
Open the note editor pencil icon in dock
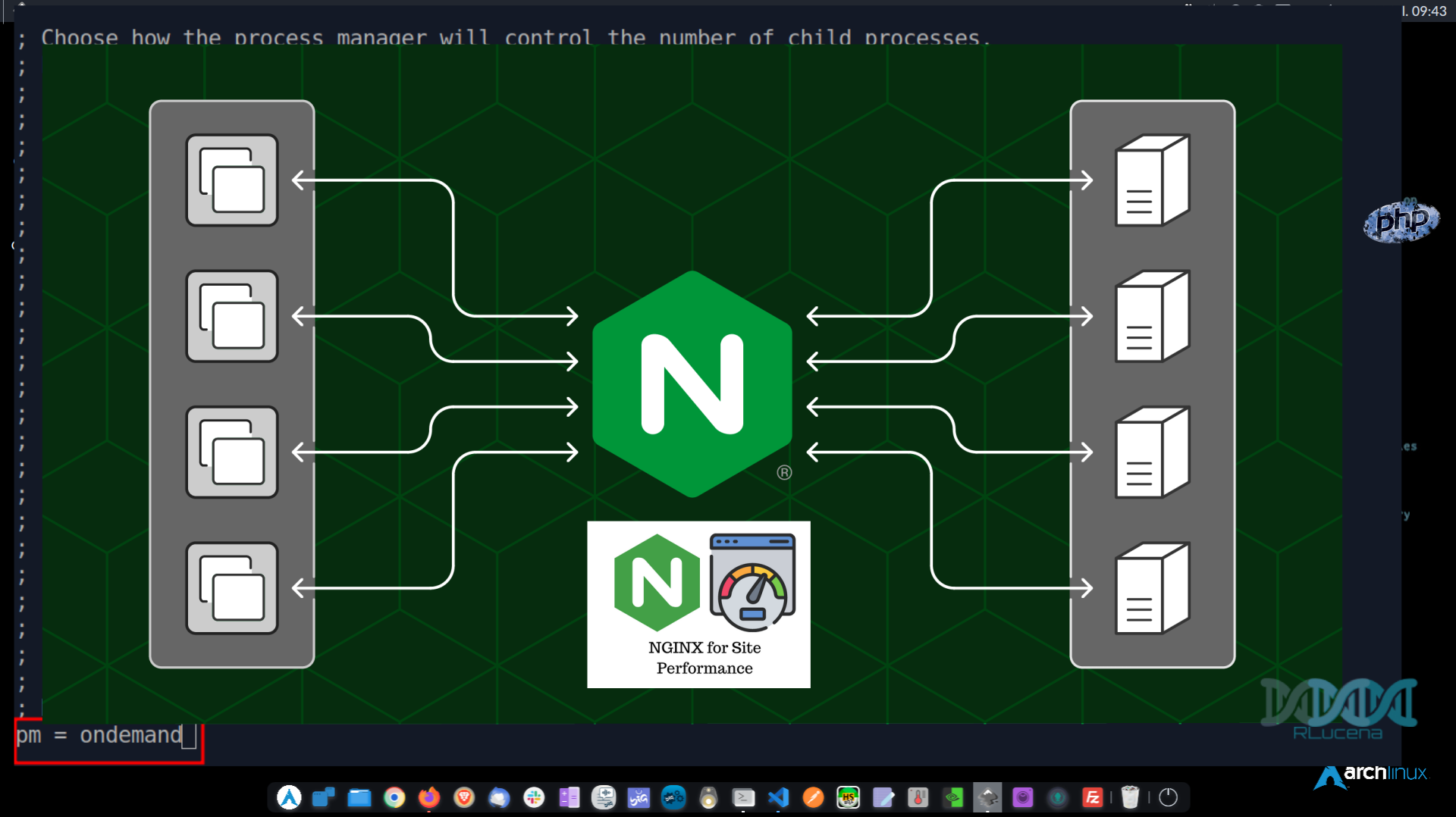pyautogui.click(x=883, y=797)
